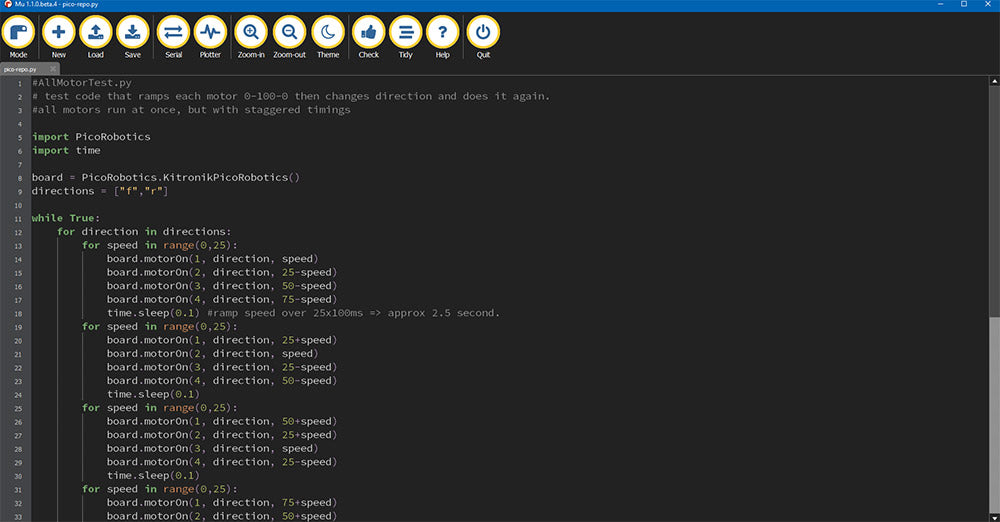This screenshot has height=522, width=1000.
Task: Maximize the Mu editor window
Action: [964, 5]
